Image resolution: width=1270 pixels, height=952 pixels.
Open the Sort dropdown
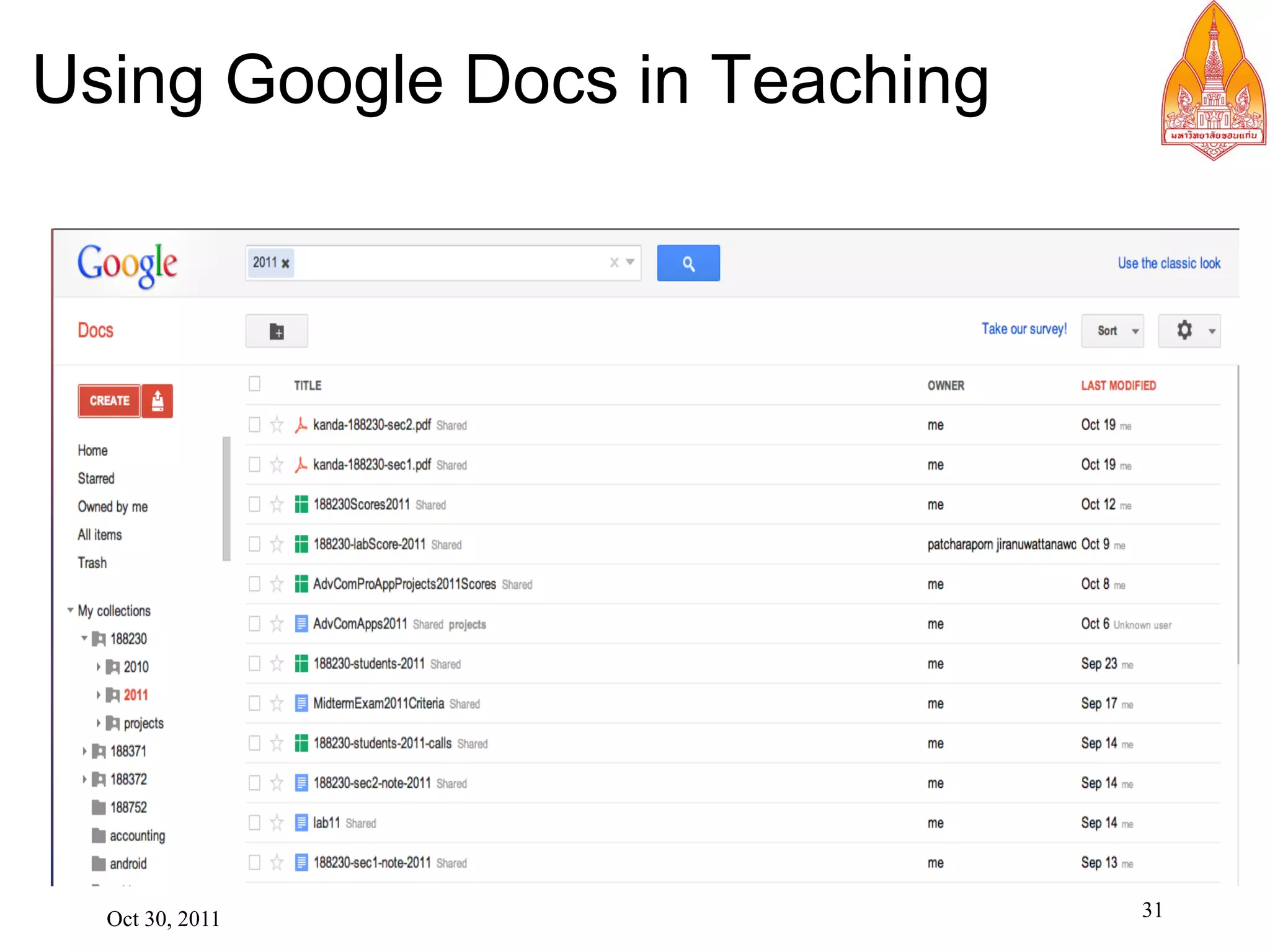point(1112,331)
